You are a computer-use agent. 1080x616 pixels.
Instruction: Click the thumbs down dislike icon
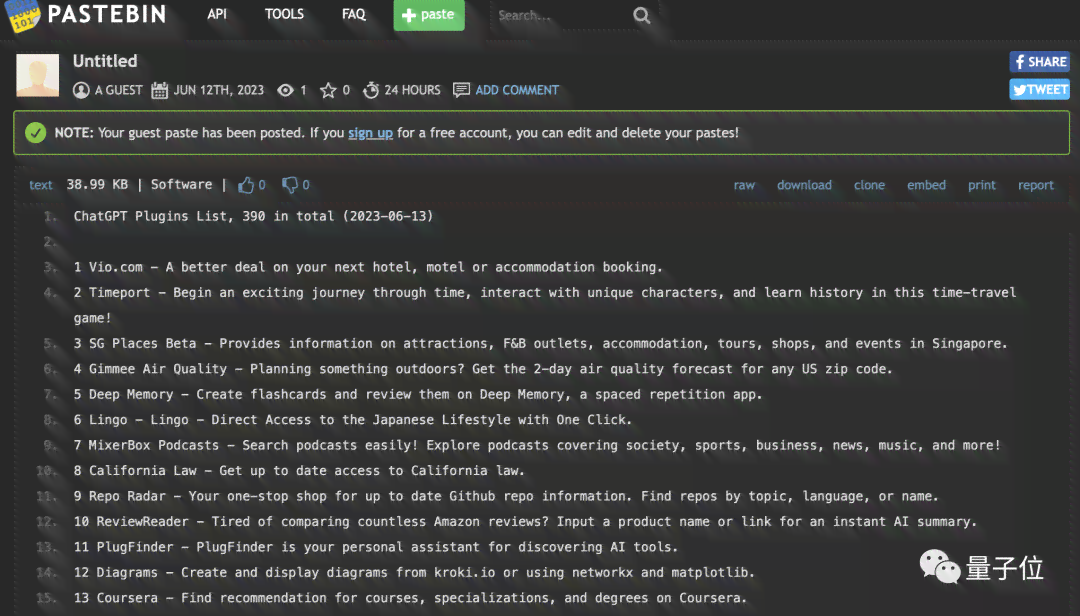(290, 185)
